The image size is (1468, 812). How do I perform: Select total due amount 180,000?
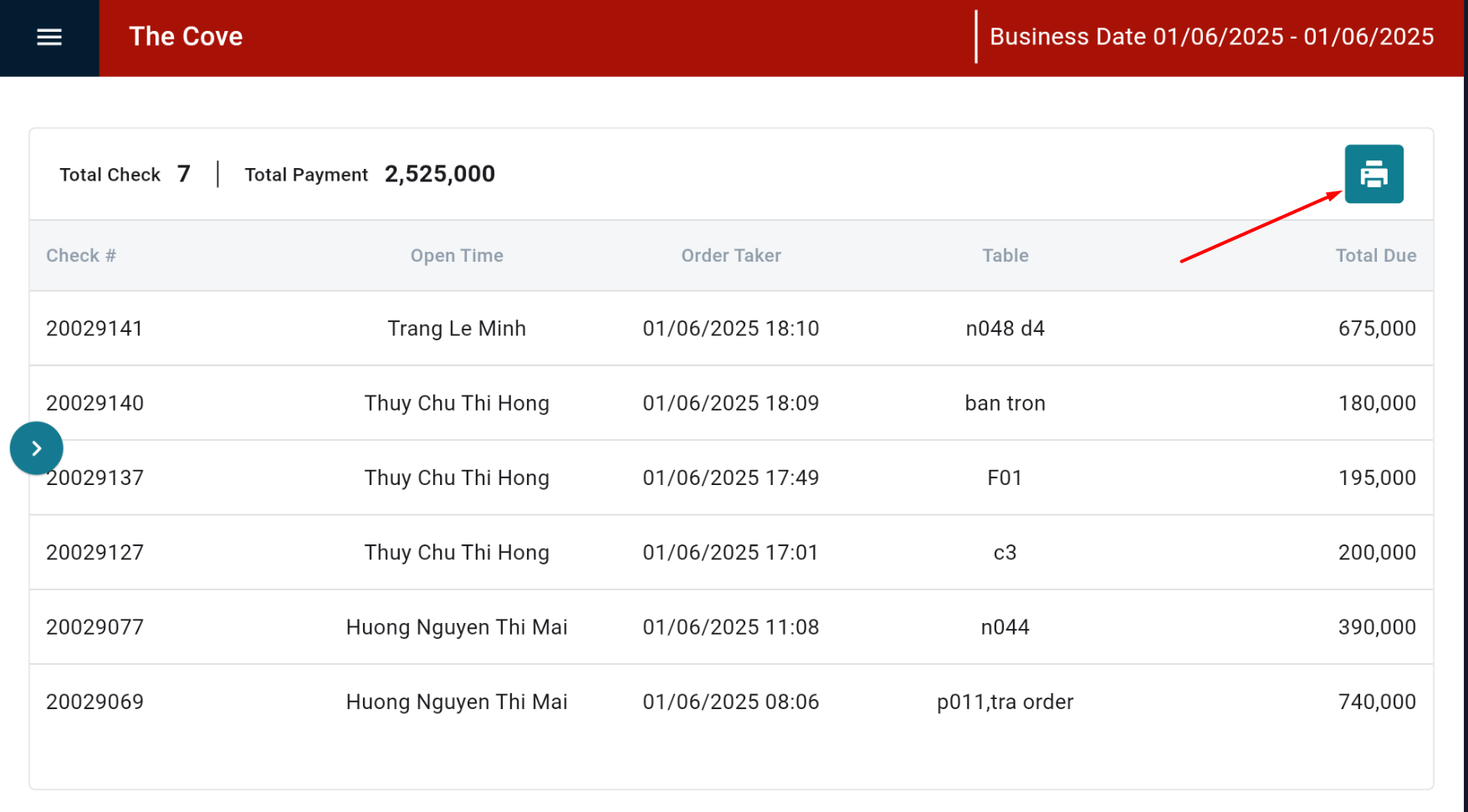[1377, 403]
